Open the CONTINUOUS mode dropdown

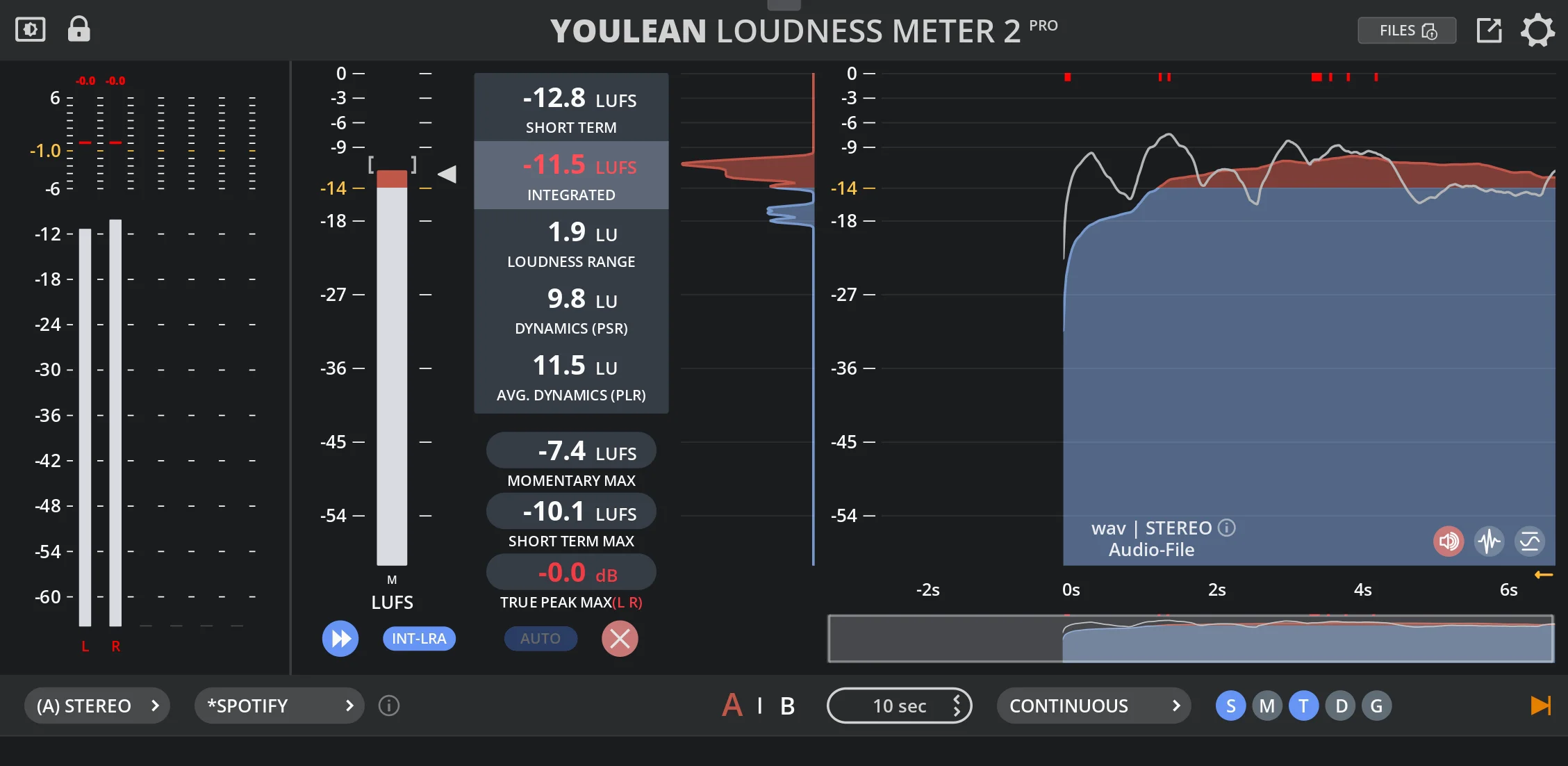pyautogui.click(x=1093, y=706)
